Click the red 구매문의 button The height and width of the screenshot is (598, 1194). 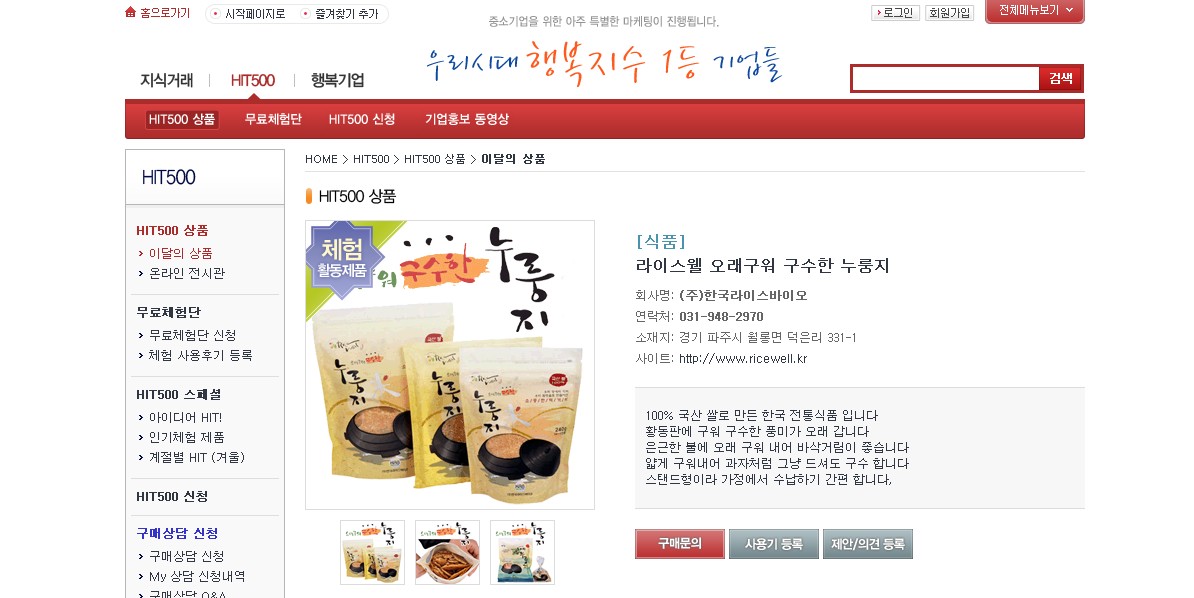pos(680,544)
